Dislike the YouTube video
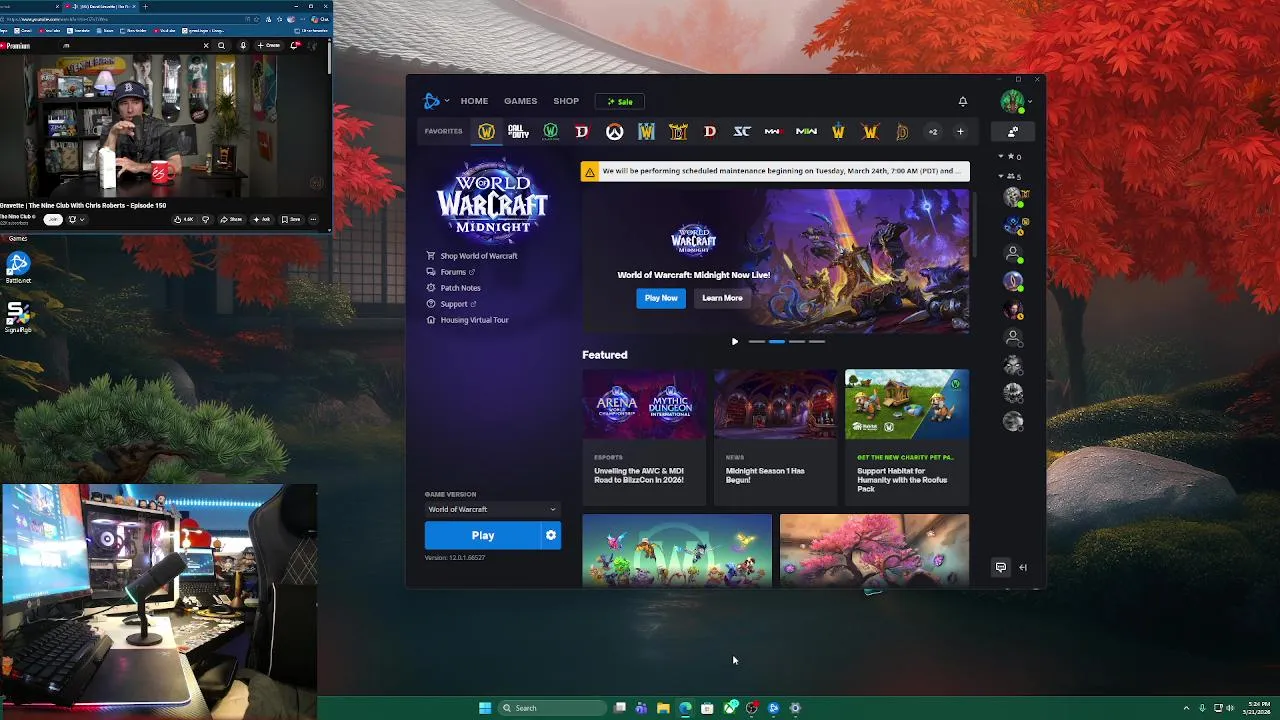 point(205,219)
